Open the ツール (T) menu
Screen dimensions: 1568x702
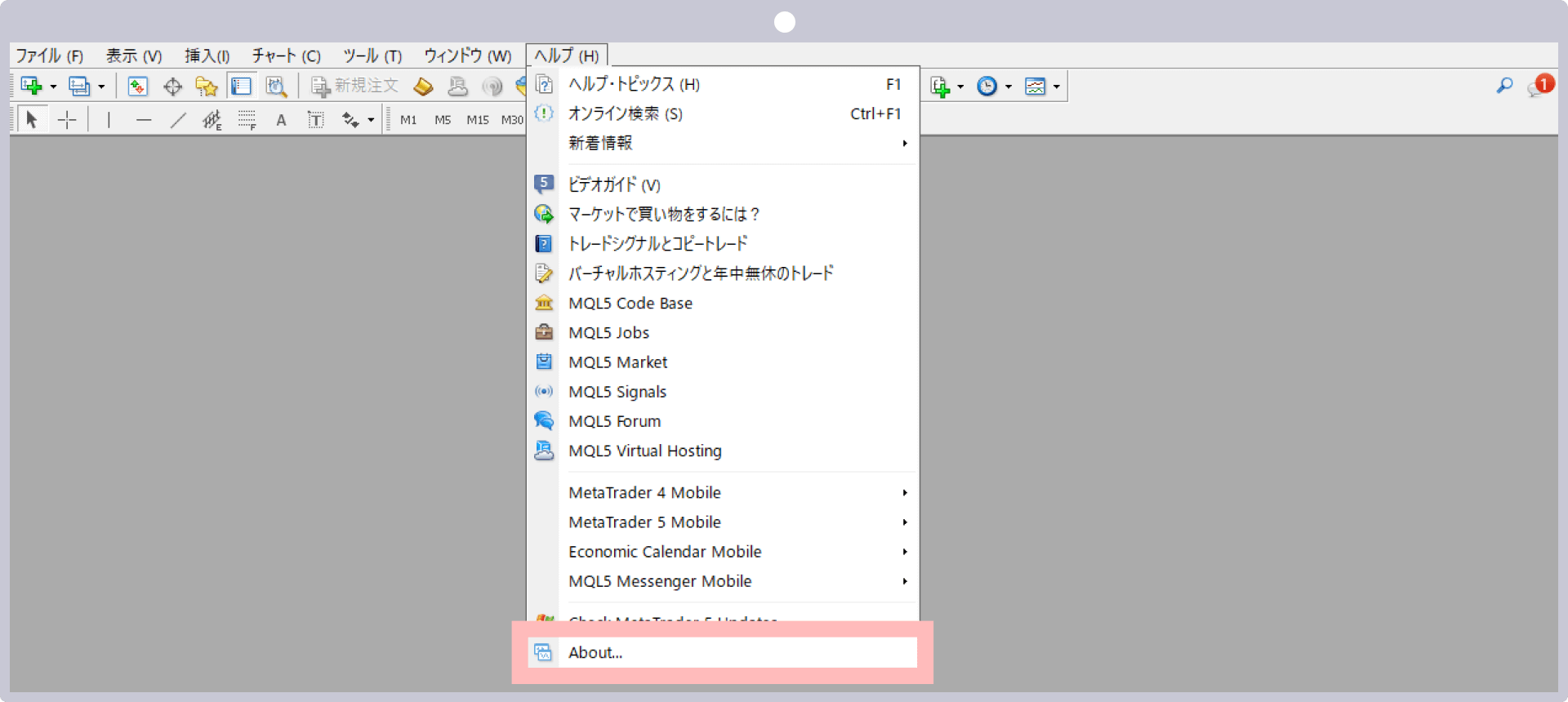point(372,56)
